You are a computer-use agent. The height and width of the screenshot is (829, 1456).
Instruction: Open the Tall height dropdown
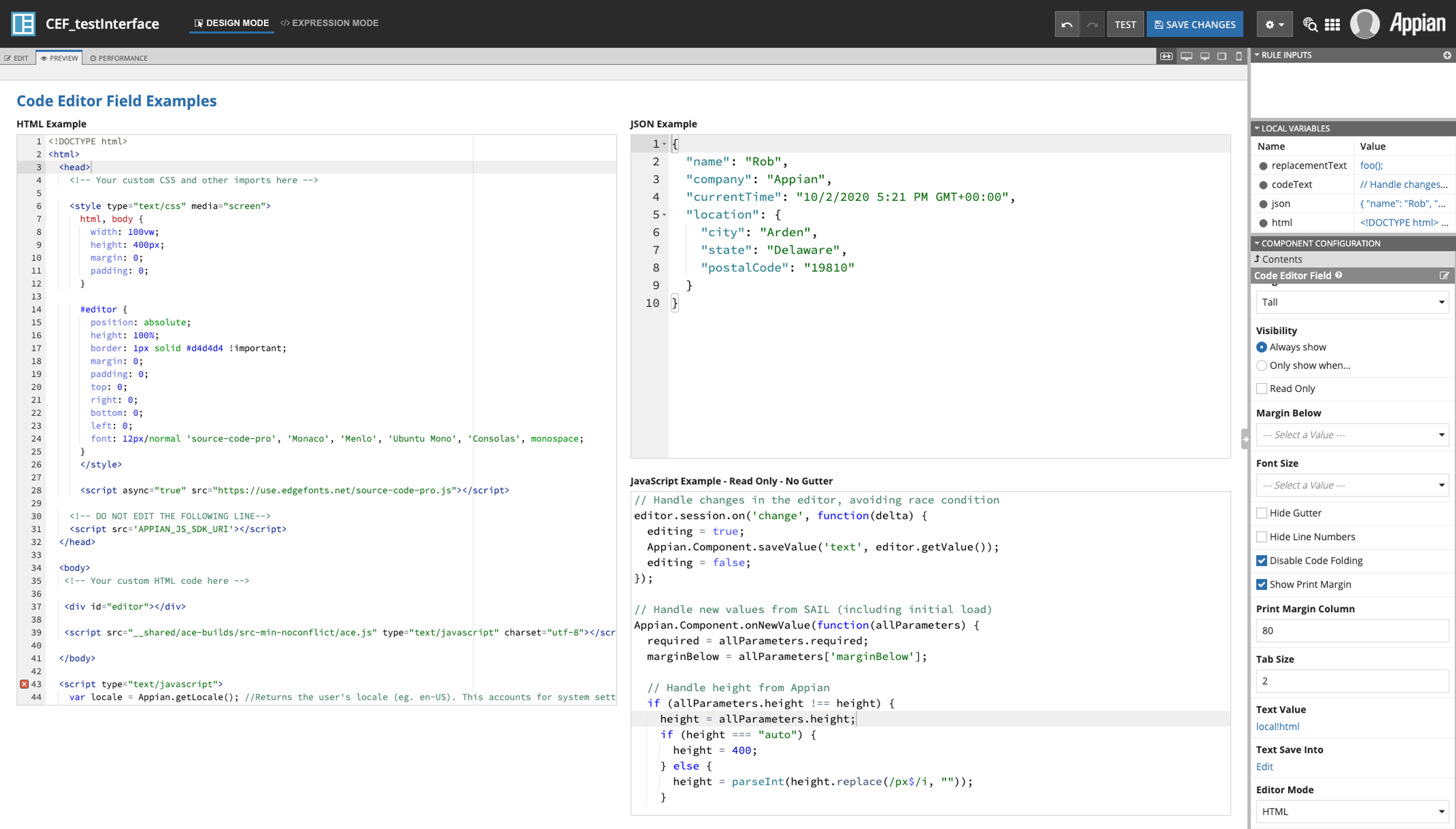point(1352,302)
